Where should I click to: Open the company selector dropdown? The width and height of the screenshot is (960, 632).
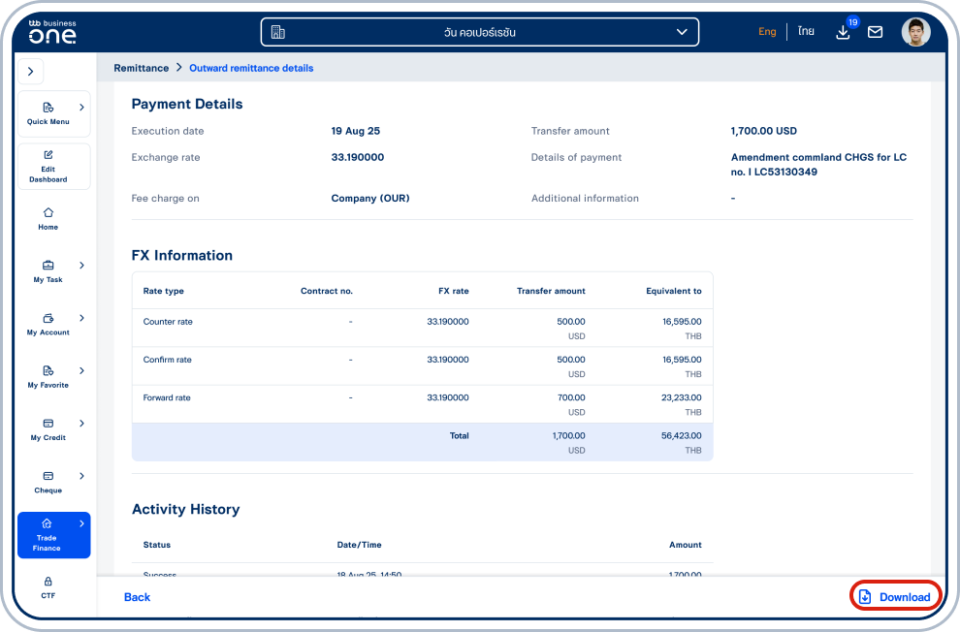[x=480, y=32]
